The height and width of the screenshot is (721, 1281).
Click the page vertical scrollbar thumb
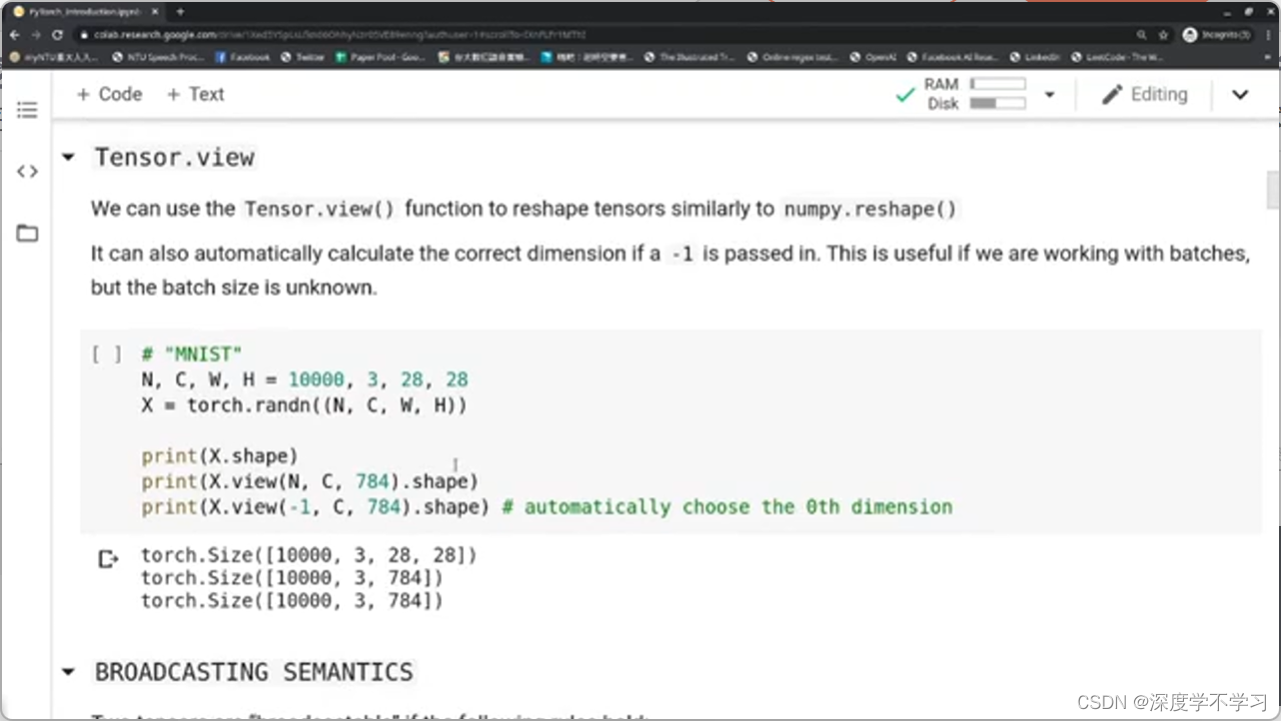point(1272,189)
